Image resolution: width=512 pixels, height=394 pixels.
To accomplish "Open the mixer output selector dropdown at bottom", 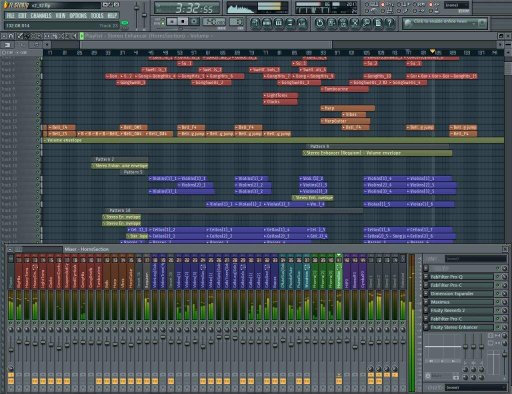I will pos(475,387).
